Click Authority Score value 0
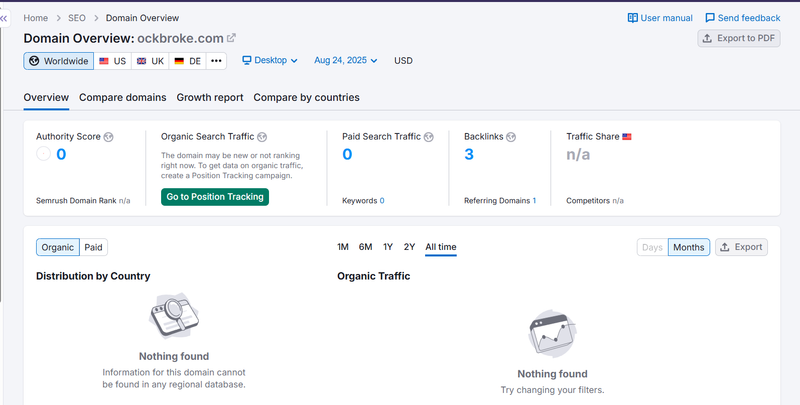The image size is (800, 405). [x=61, y=154]
